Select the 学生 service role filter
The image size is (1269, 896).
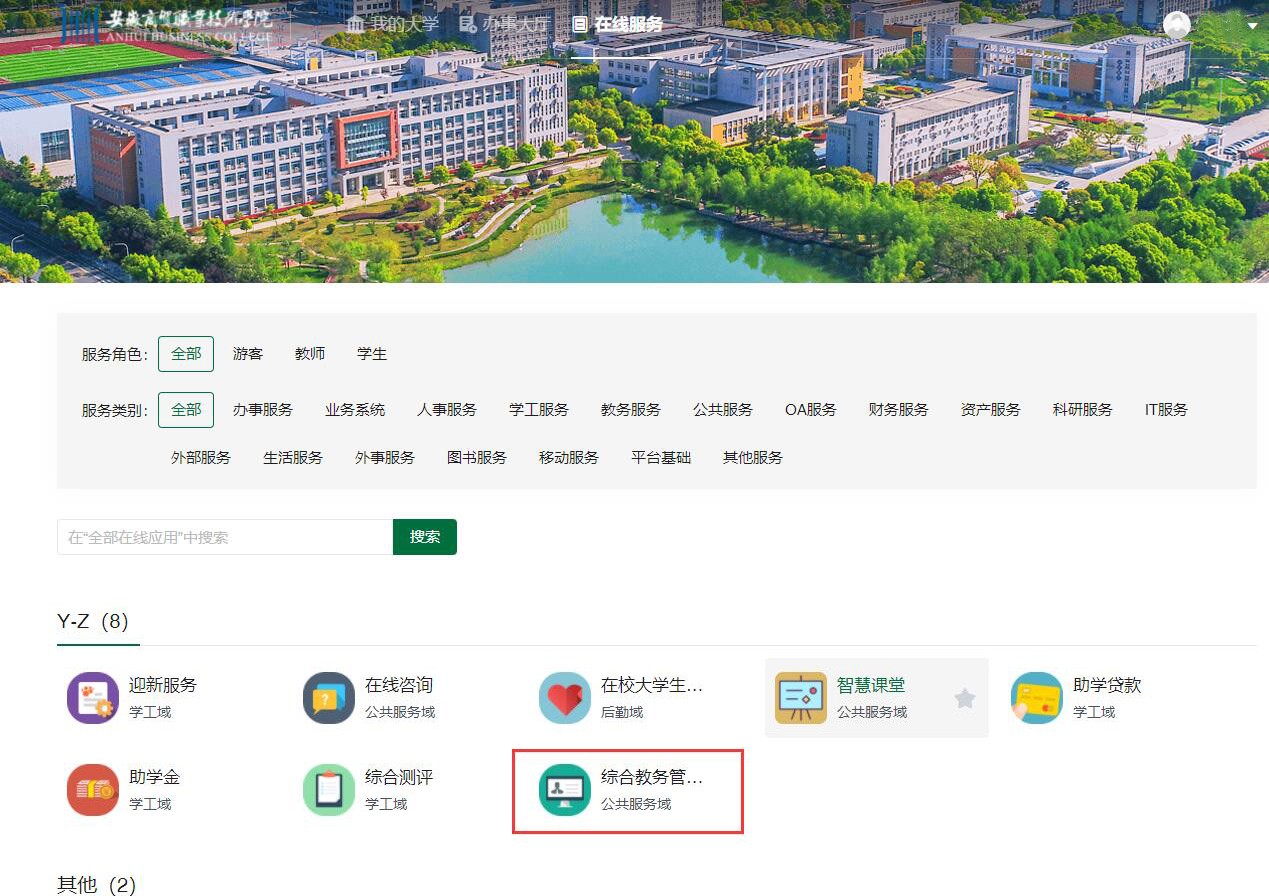(x=371, y=353)
